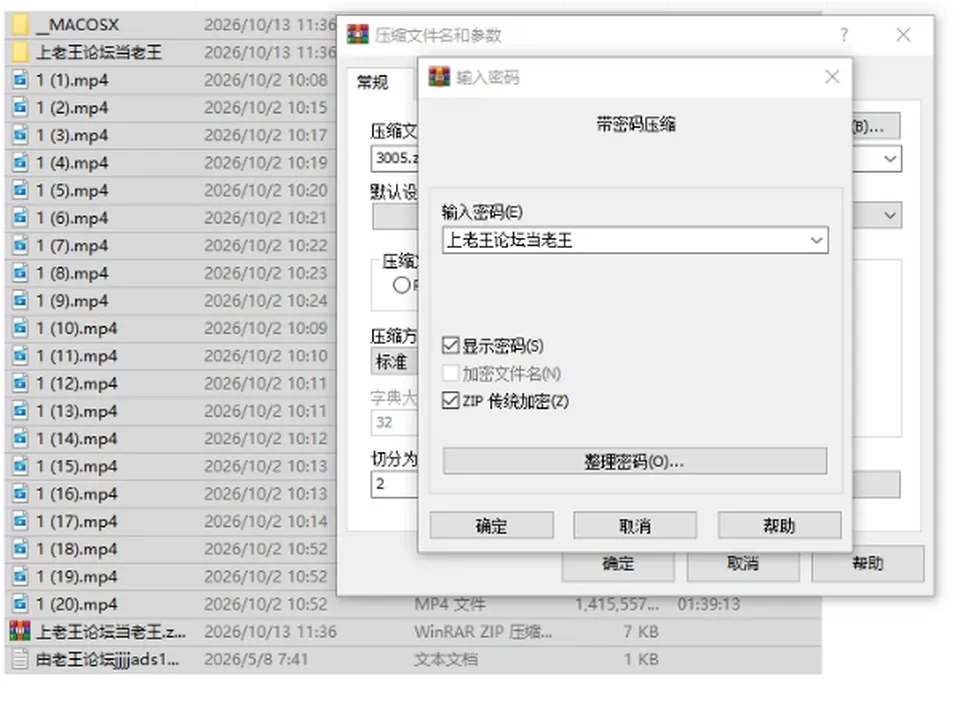Click the 1 (5).mp4 file icon
This screenshot has width=960, height=727.
click(20, 190)
